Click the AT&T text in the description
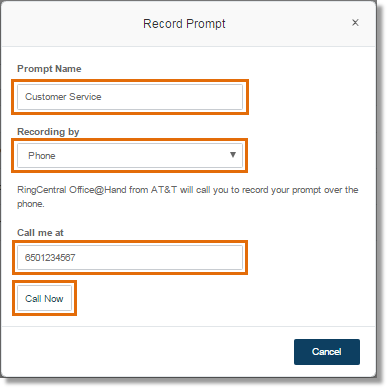The width and height of the screenshot is (388, 389). coord(164,190)
